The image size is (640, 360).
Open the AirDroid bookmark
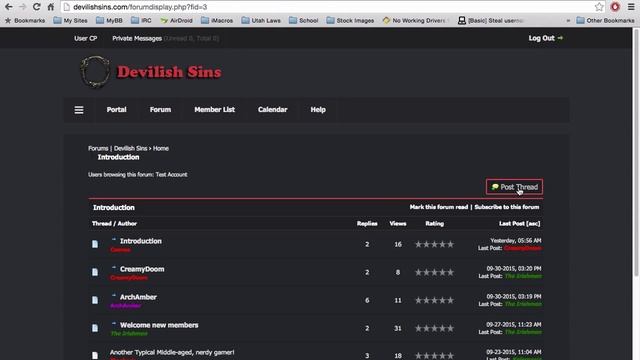176,20
